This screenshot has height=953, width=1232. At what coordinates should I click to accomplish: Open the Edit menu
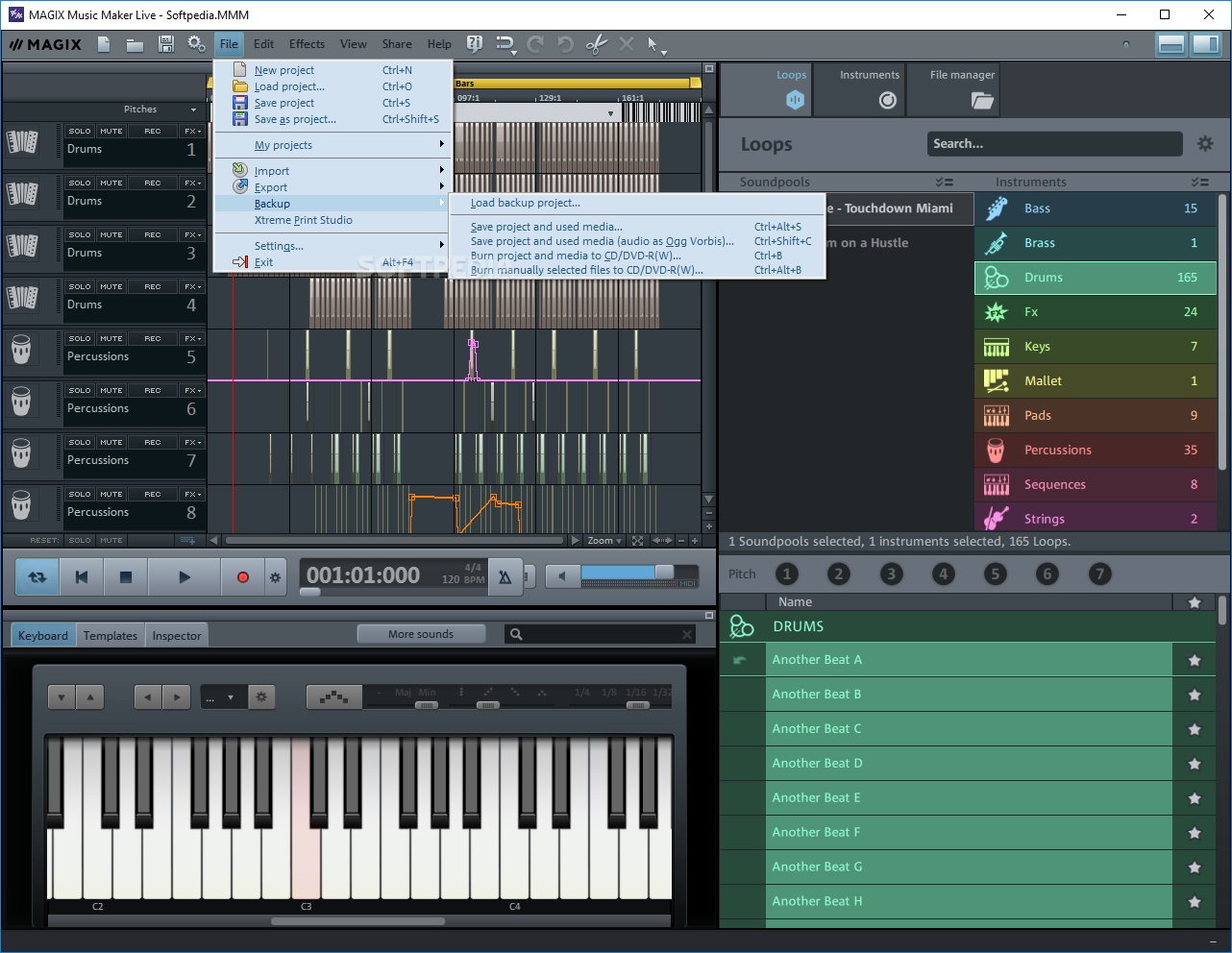[x=263, y=44]
